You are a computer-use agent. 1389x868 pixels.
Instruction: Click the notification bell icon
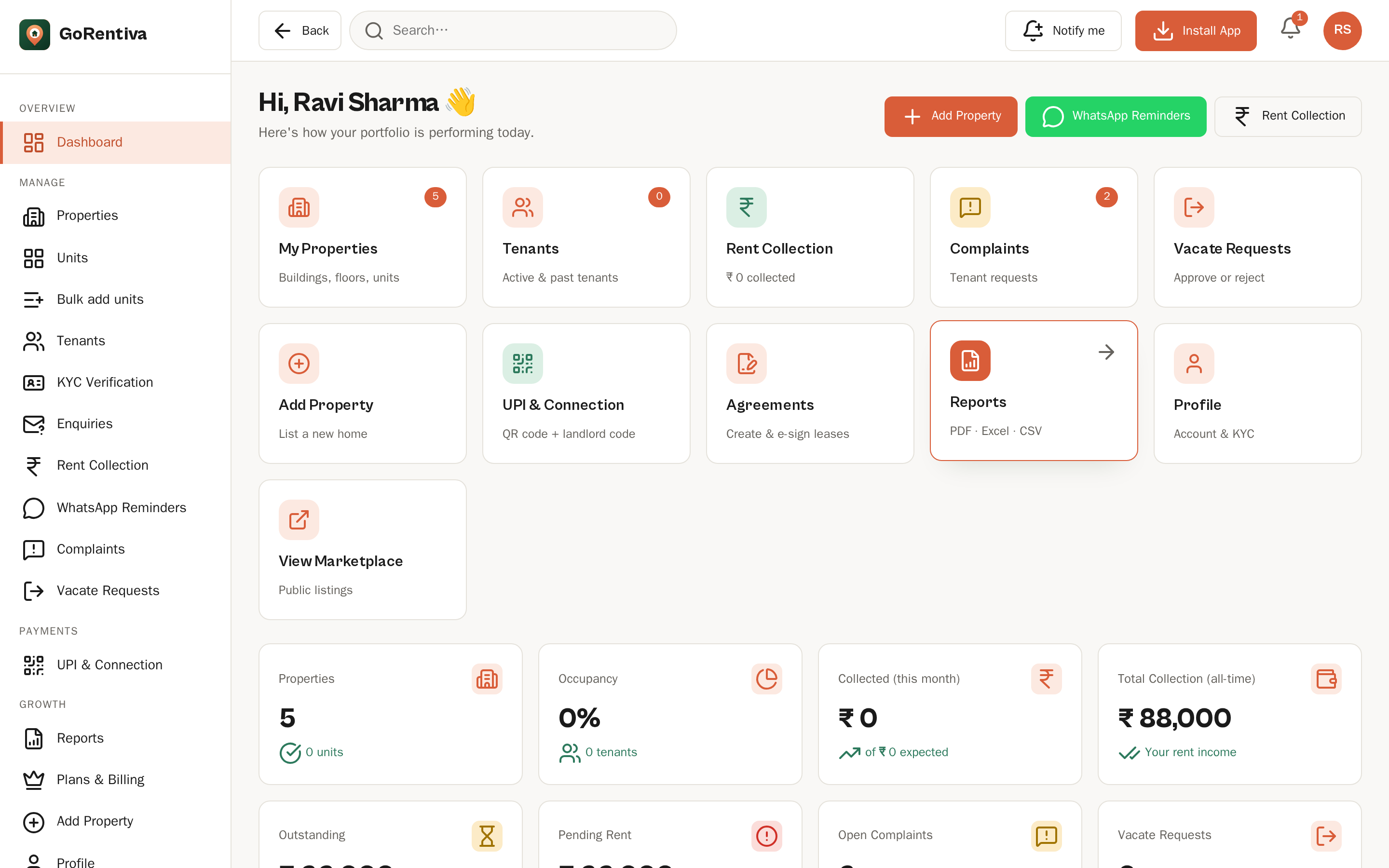coord(1290,29)
